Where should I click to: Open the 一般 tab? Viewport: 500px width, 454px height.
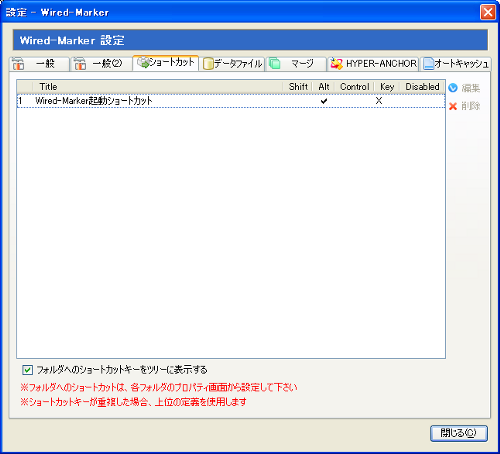[x=39, y=64]
